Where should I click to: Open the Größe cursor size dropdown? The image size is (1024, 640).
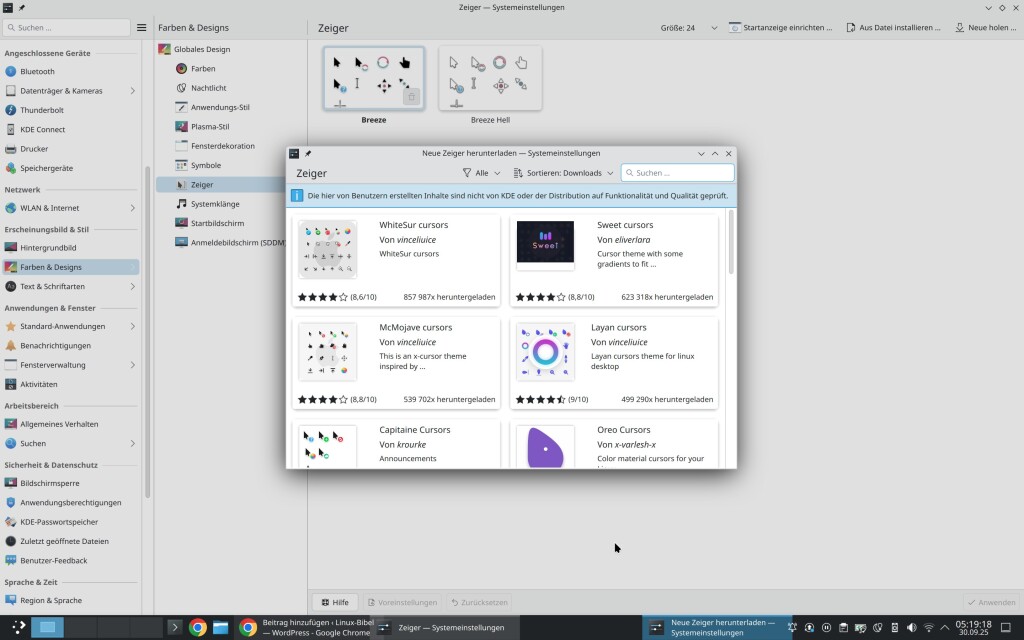689,27
